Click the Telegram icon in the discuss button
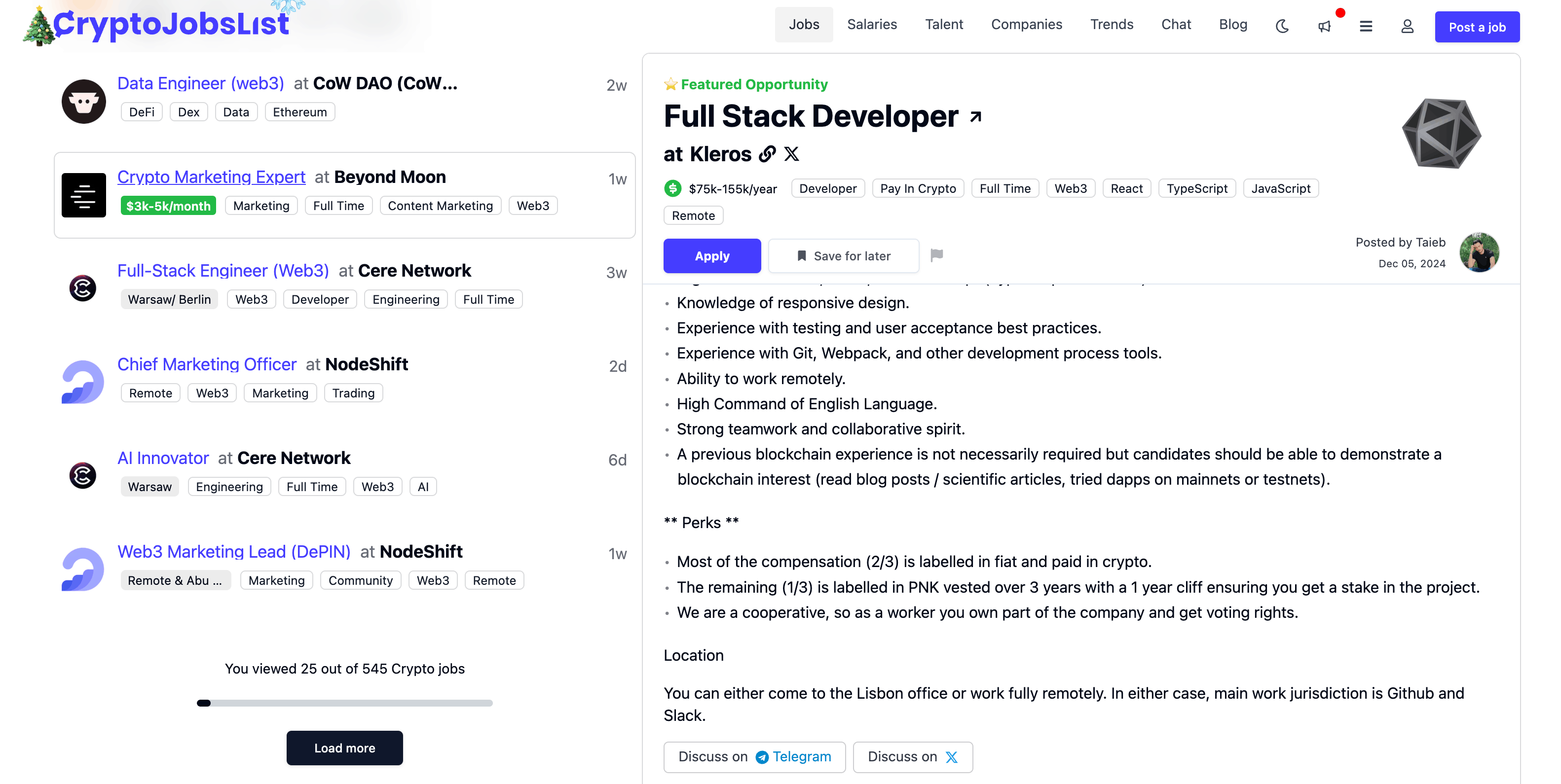This screenshot has height=784, width=1561. click(762, 757)
